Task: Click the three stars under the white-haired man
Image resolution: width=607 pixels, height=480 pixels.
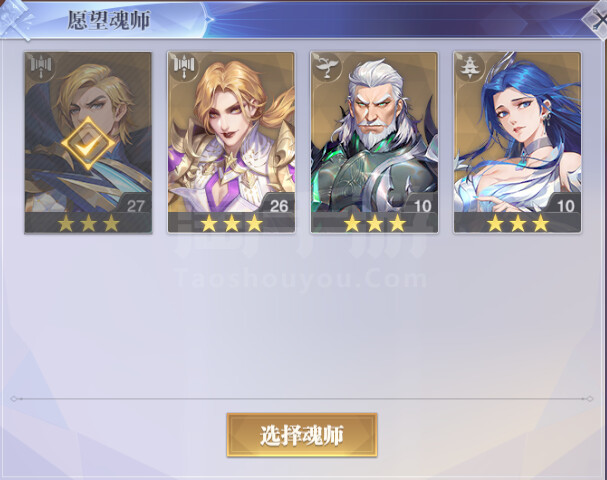Action: click(375, 223)
